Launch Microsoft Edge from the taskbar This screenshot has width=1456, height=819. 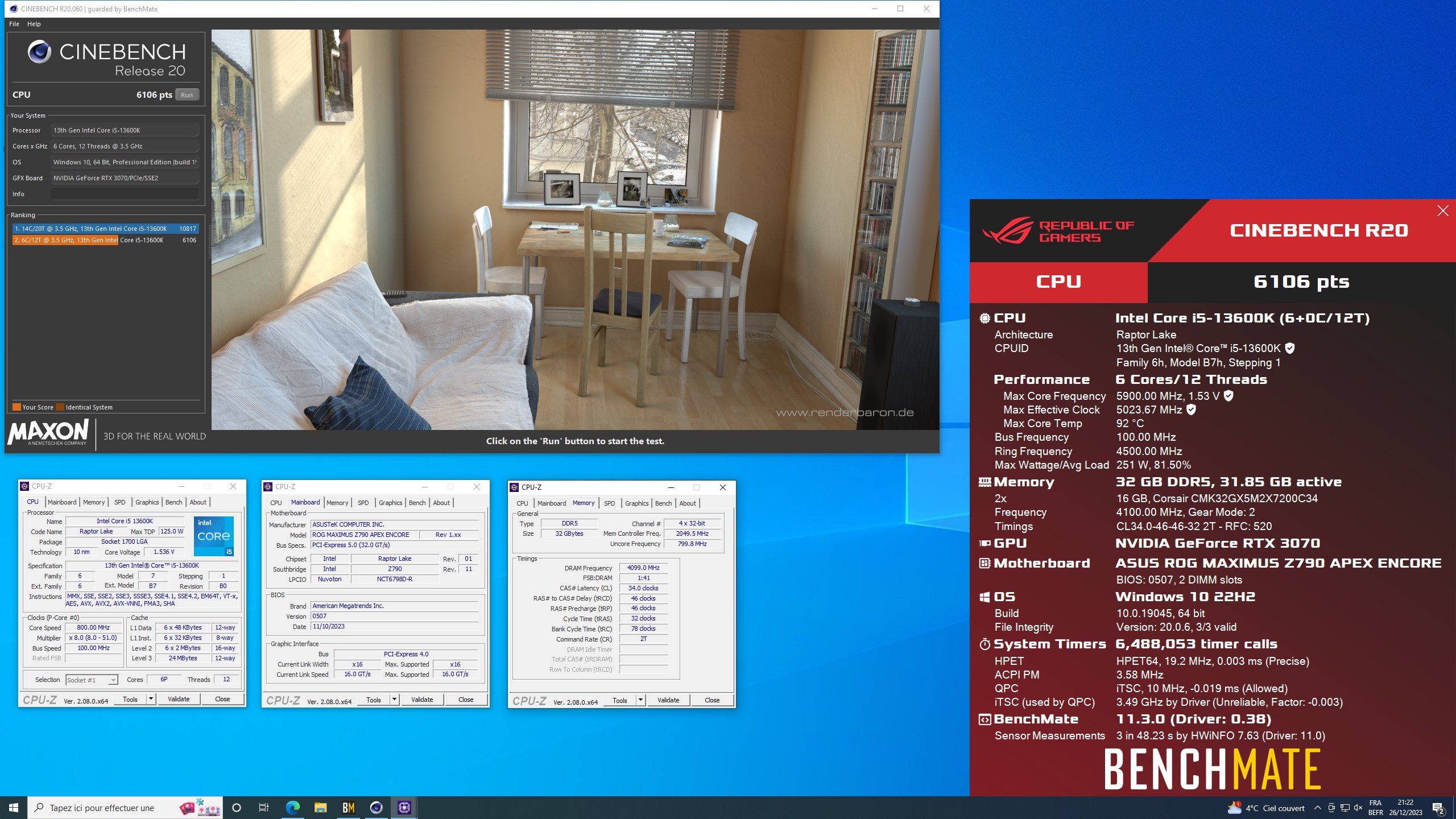(x=292, y=808)
